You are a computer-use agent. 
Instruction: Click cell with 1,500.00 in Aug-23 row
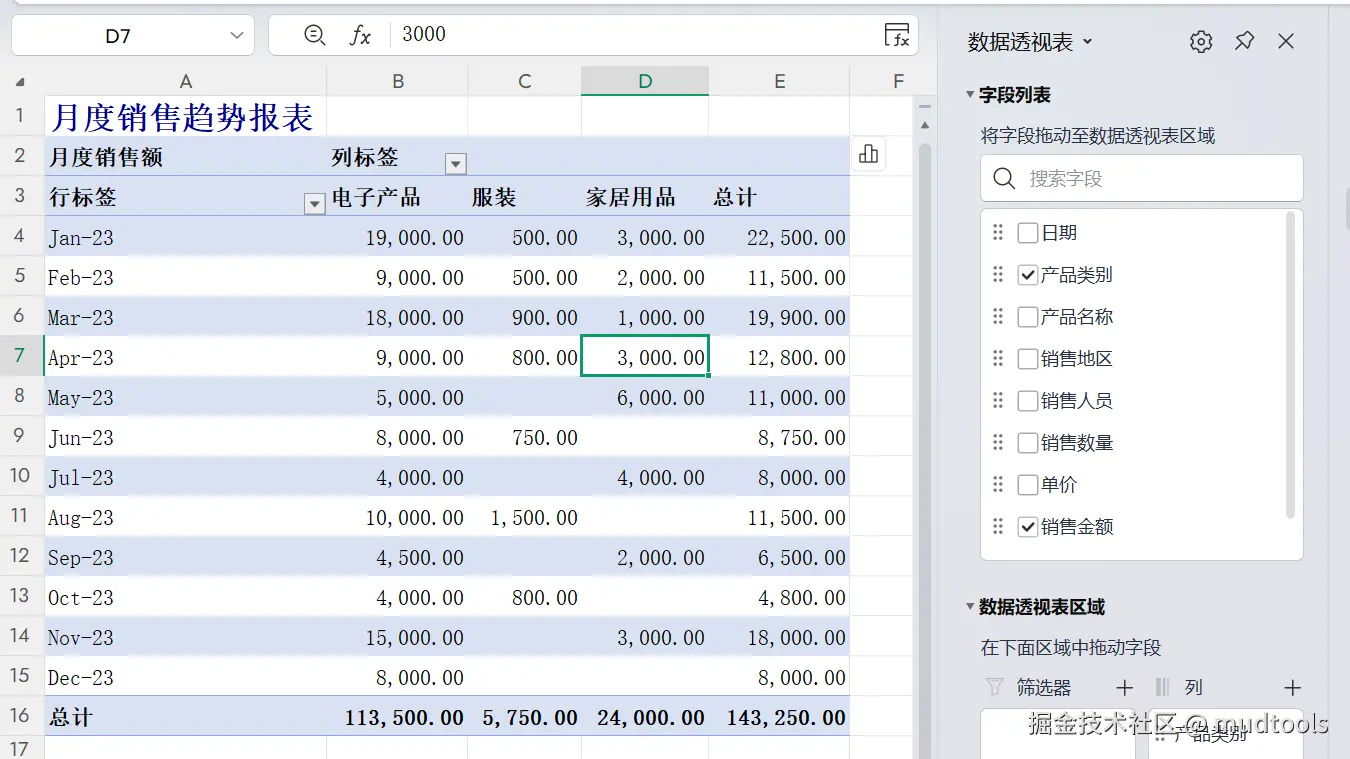524,517
